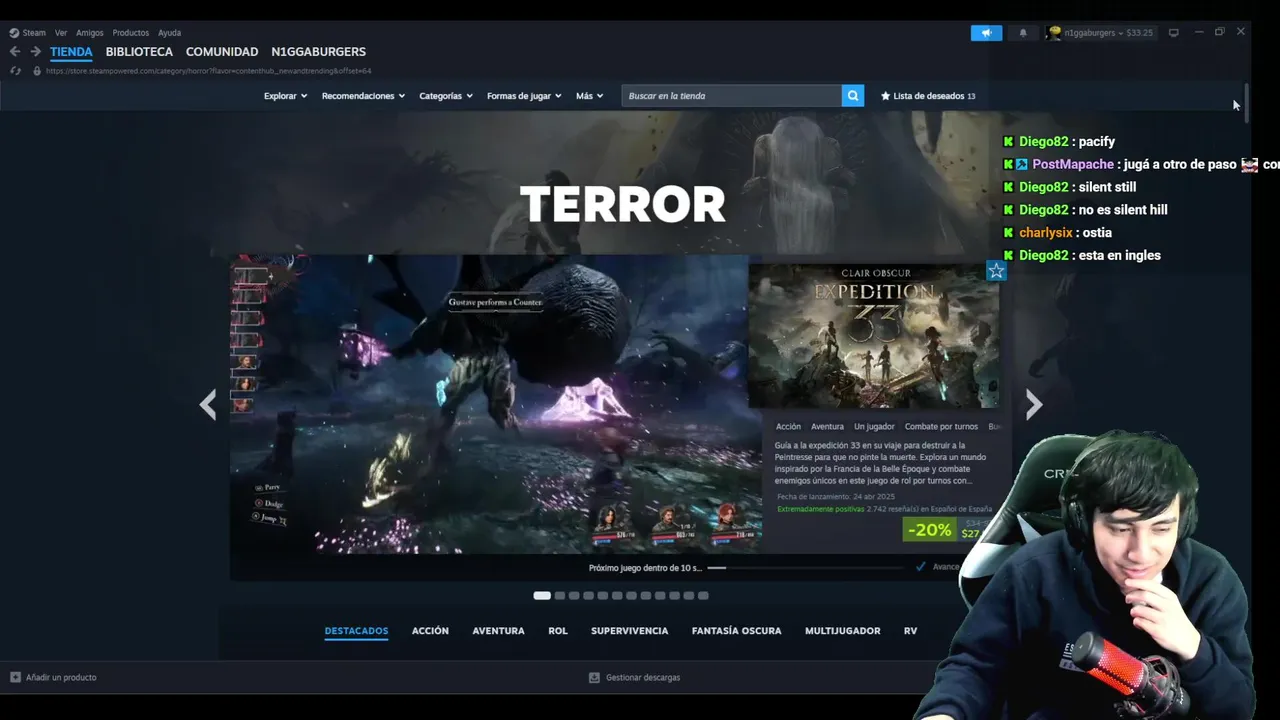Screen dimensions: 1280x720
Task: Click the Expedition 33 description text
Action: pyautogui.click(x=881, y=463)
